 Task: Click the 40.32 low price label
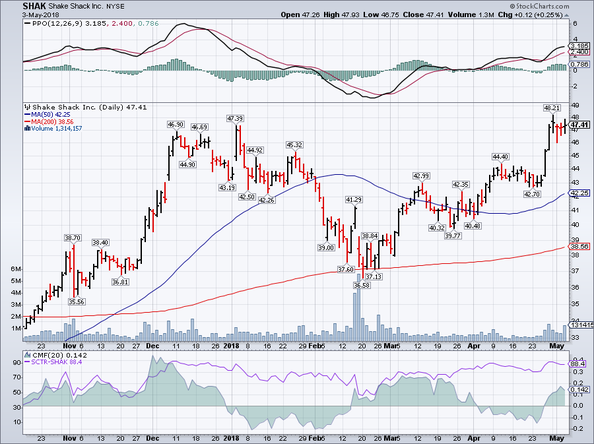pyautogui.click(x=437, y=228)
